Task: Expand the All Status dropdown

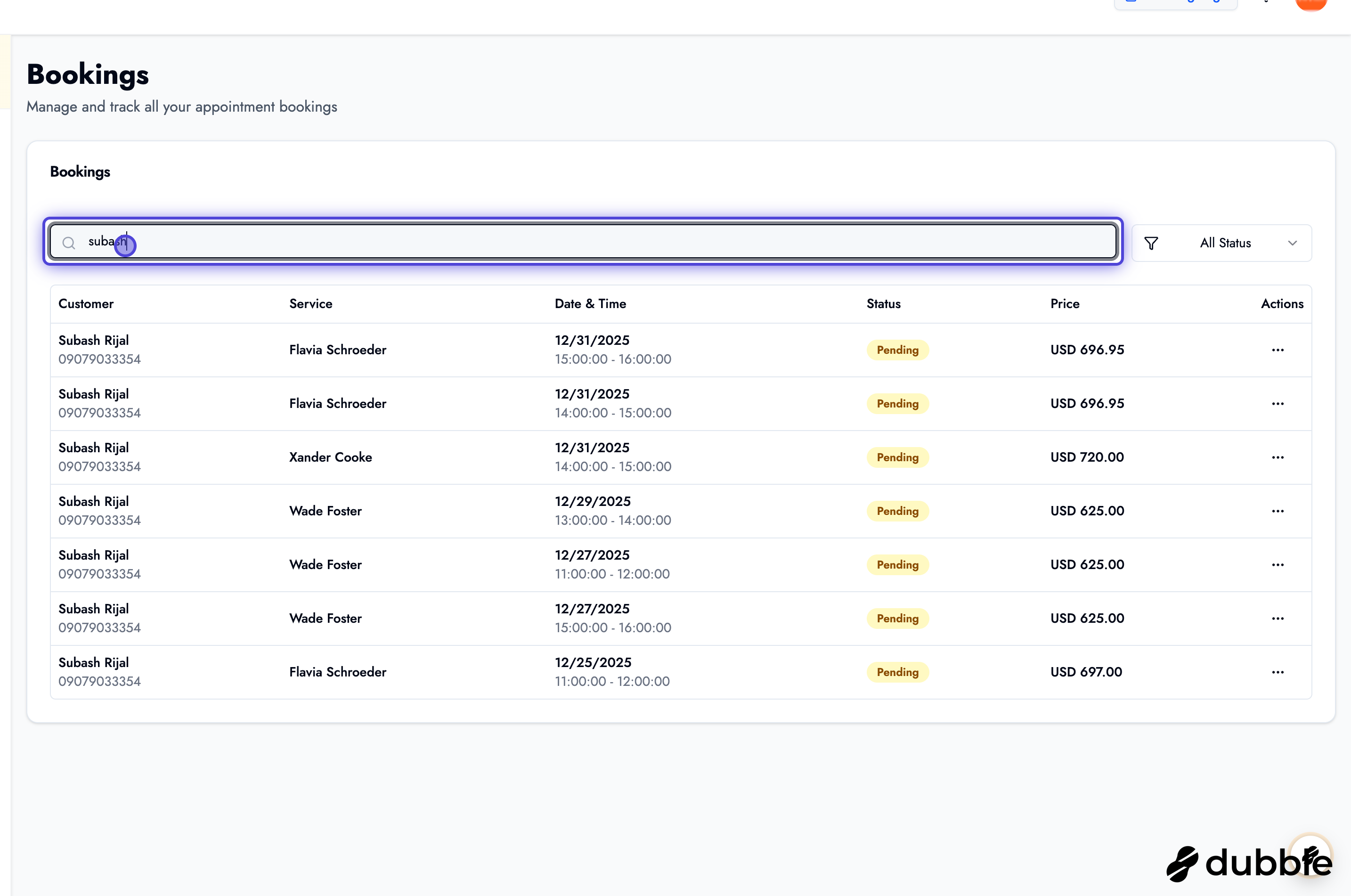Action: point(1225,242)
